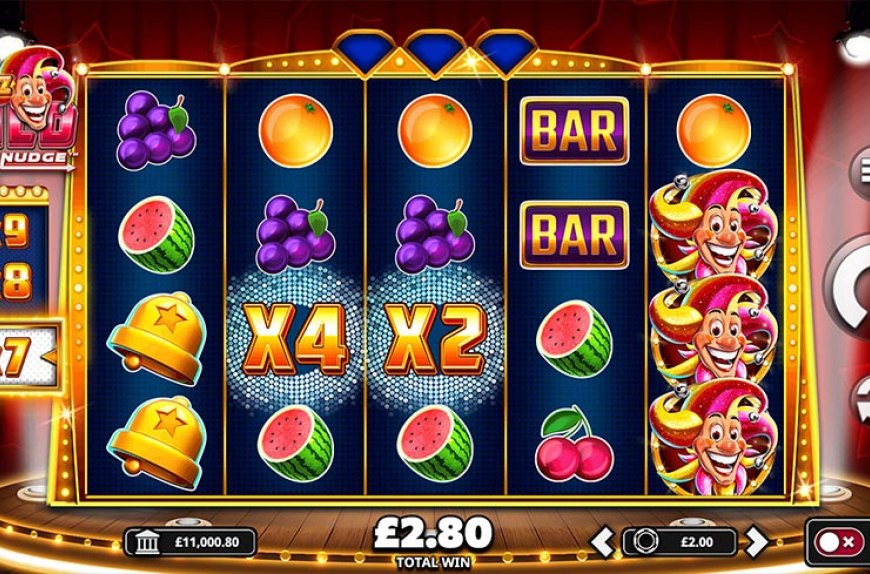870x574 pixels.
Task: Click the top joker on fifth reel
Action: pyautogui.click(x=714, y=224)
